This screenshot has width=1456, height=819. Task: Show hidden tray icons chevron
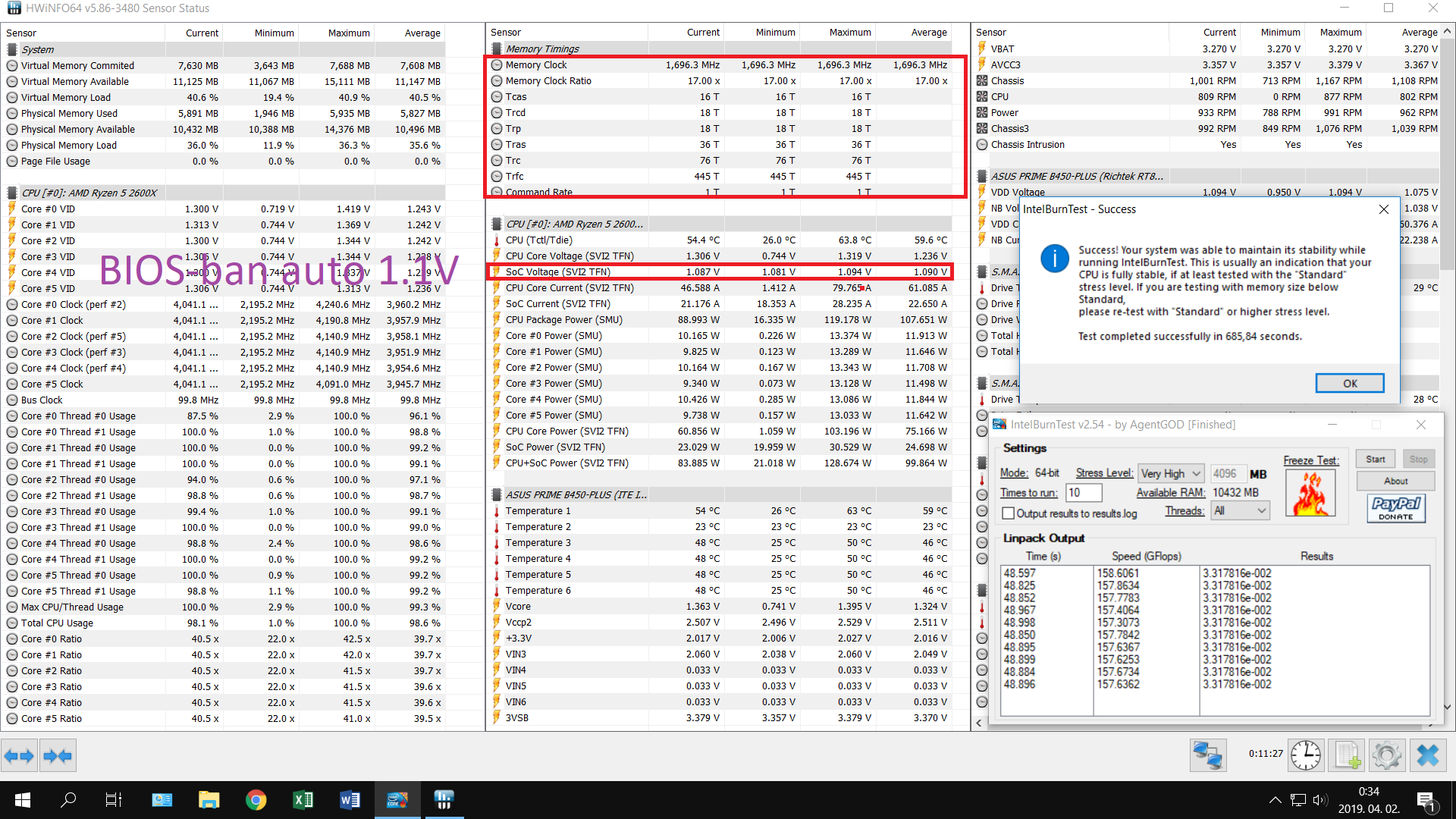point(1275,800)
